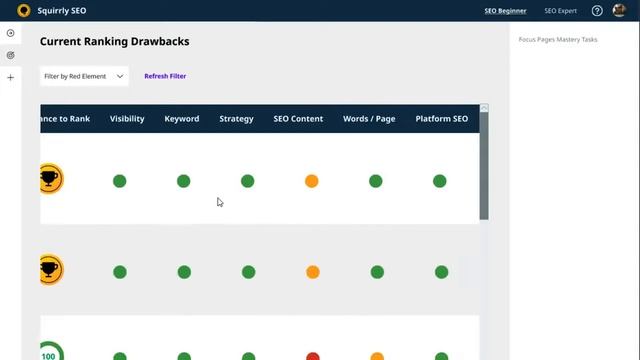Click third row Strategy green dot

tap(249, 356)
